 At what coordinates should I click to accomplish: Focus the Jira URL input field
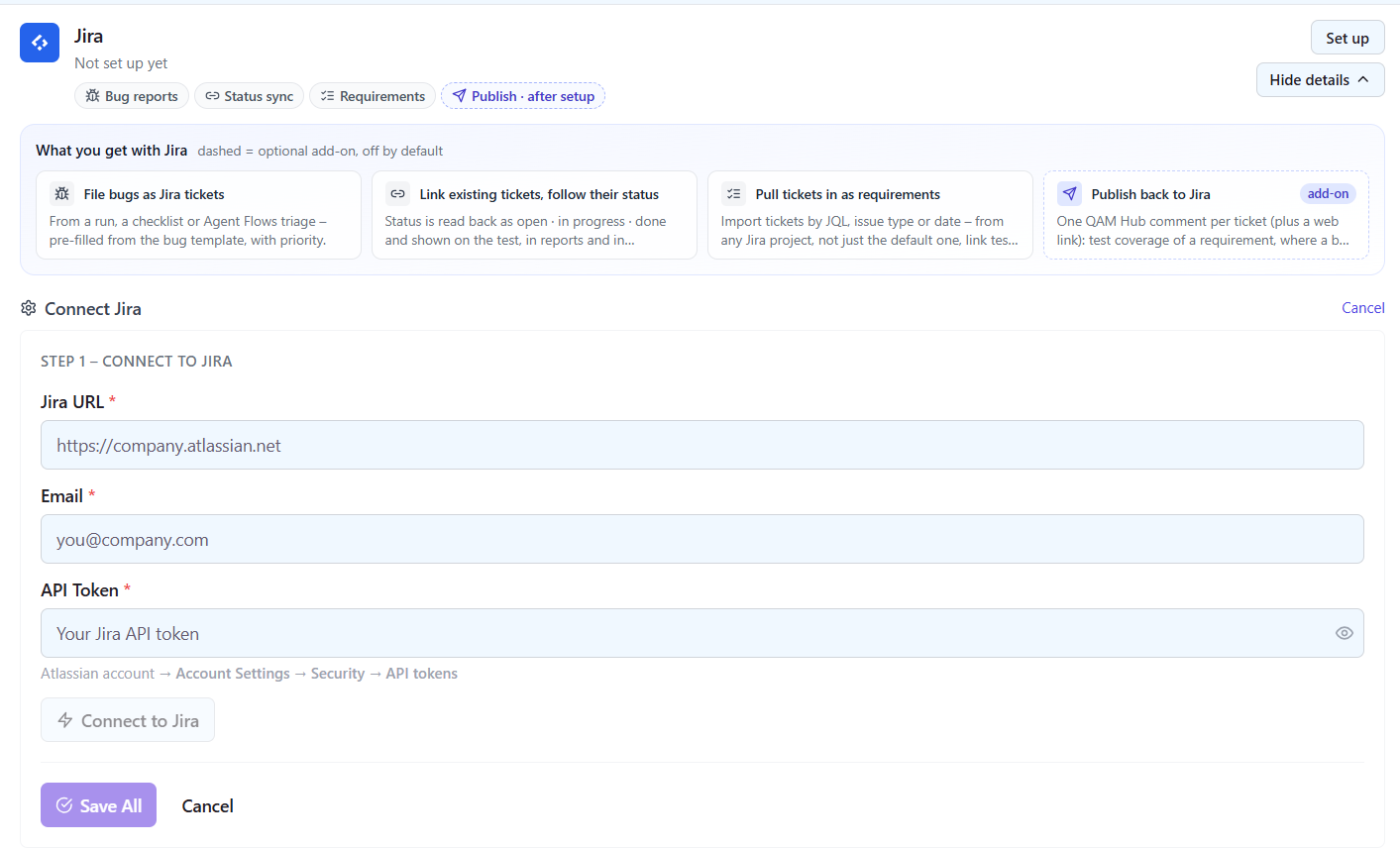click(x=702, y=445)
